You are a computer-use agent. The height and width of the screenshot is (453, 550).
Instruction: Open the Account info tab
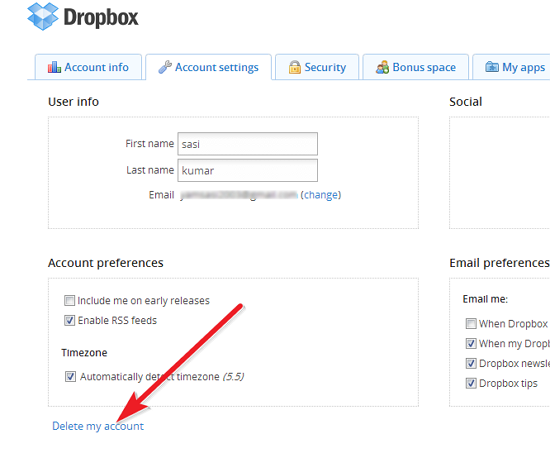point(88,67)
